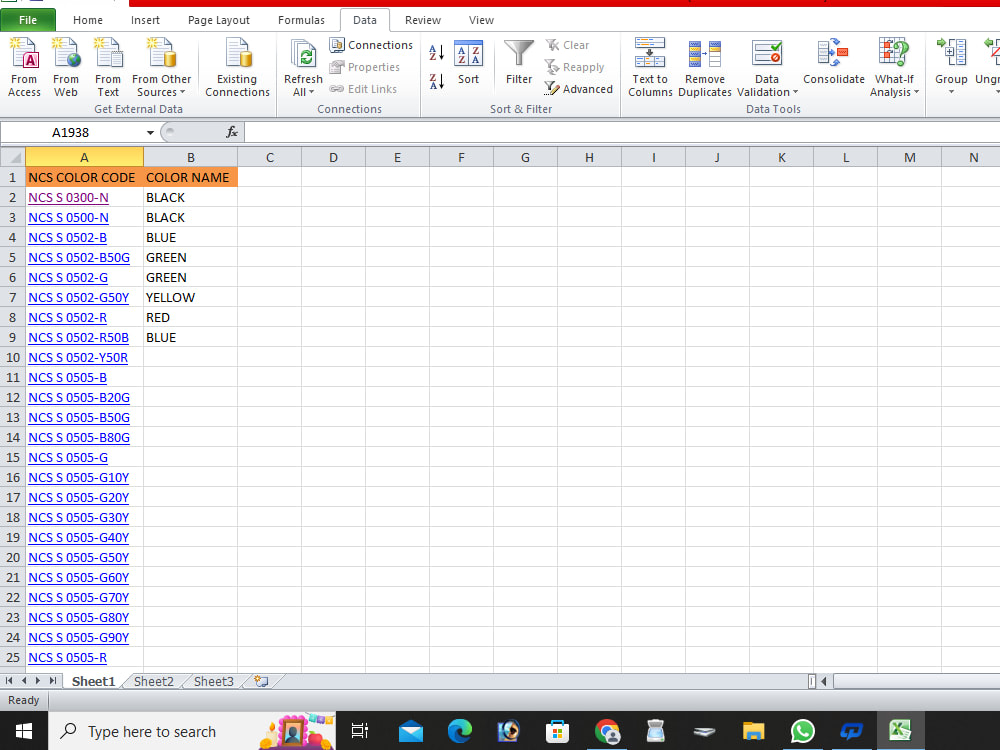Open Existing Connections dialog

(x=237, y=67)
